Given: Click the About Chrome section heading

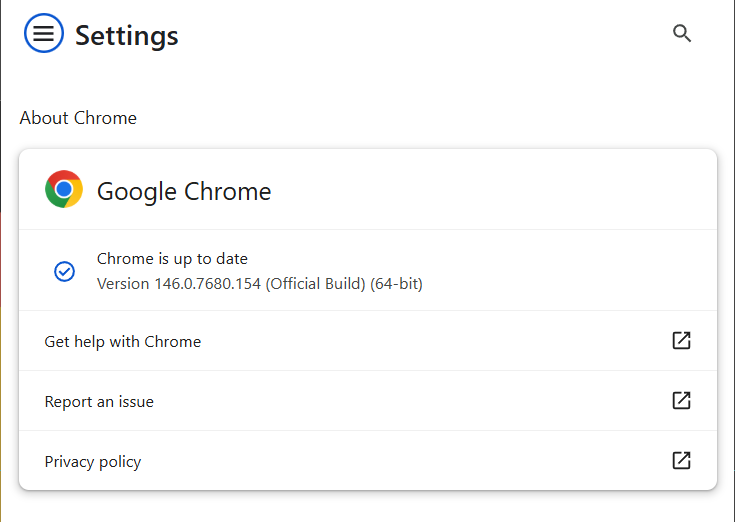Looking at the screenshot, I should tap(78, 118).
